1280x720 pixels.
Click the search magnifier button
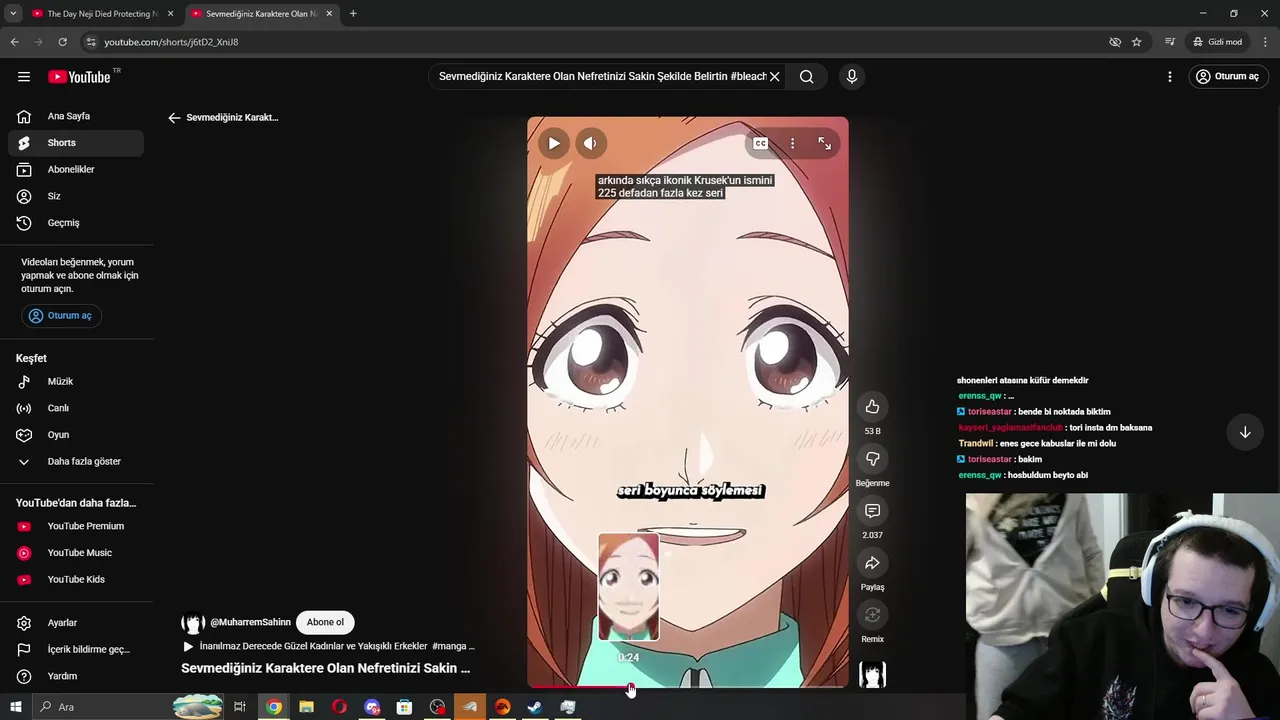806,77
